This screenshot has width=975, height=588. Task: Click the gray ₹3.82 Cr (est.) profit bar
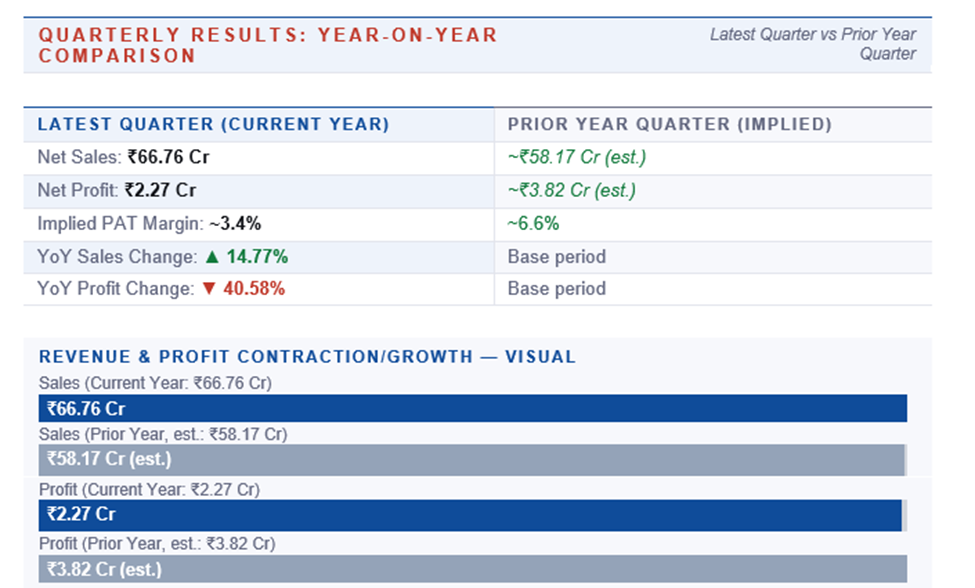(x=472, y=569)
